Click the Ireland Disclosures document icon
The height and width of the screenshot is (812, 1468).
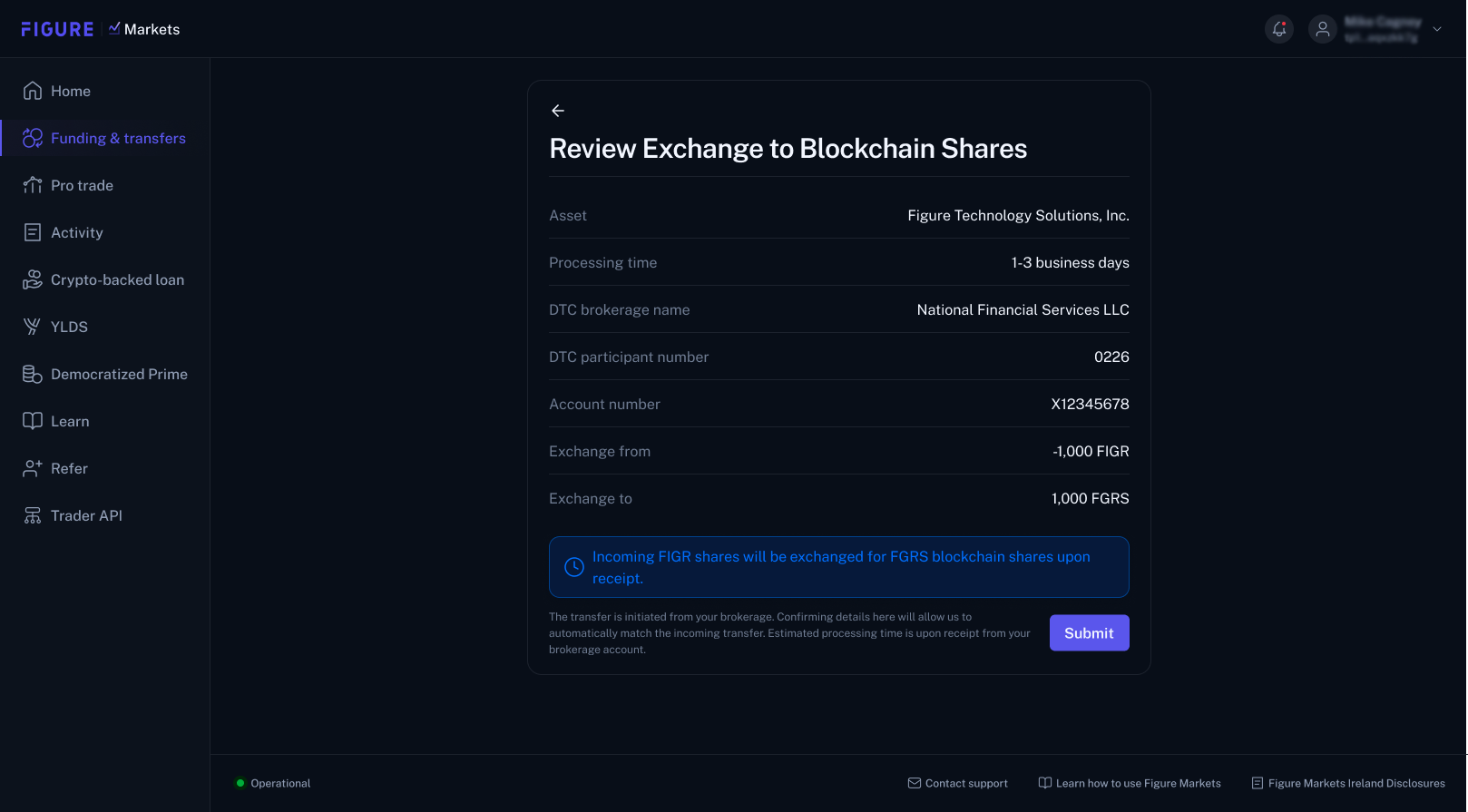click(1258, 783)
